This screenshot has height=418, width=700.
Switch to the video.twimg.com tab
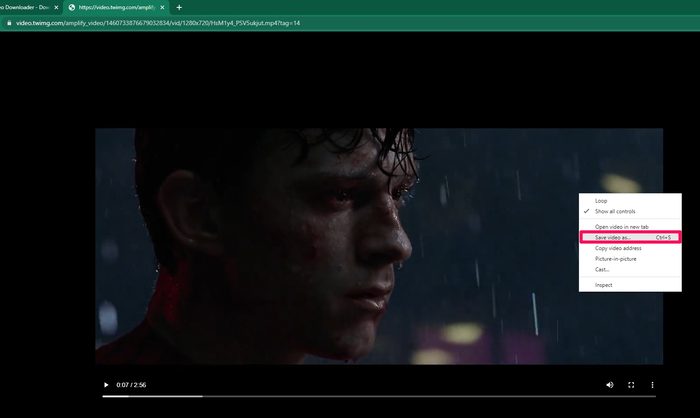click(x=116, y=8)
